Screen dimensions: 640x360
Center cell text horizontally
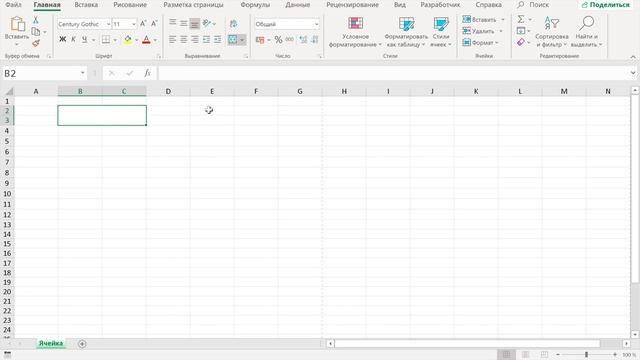184,40
